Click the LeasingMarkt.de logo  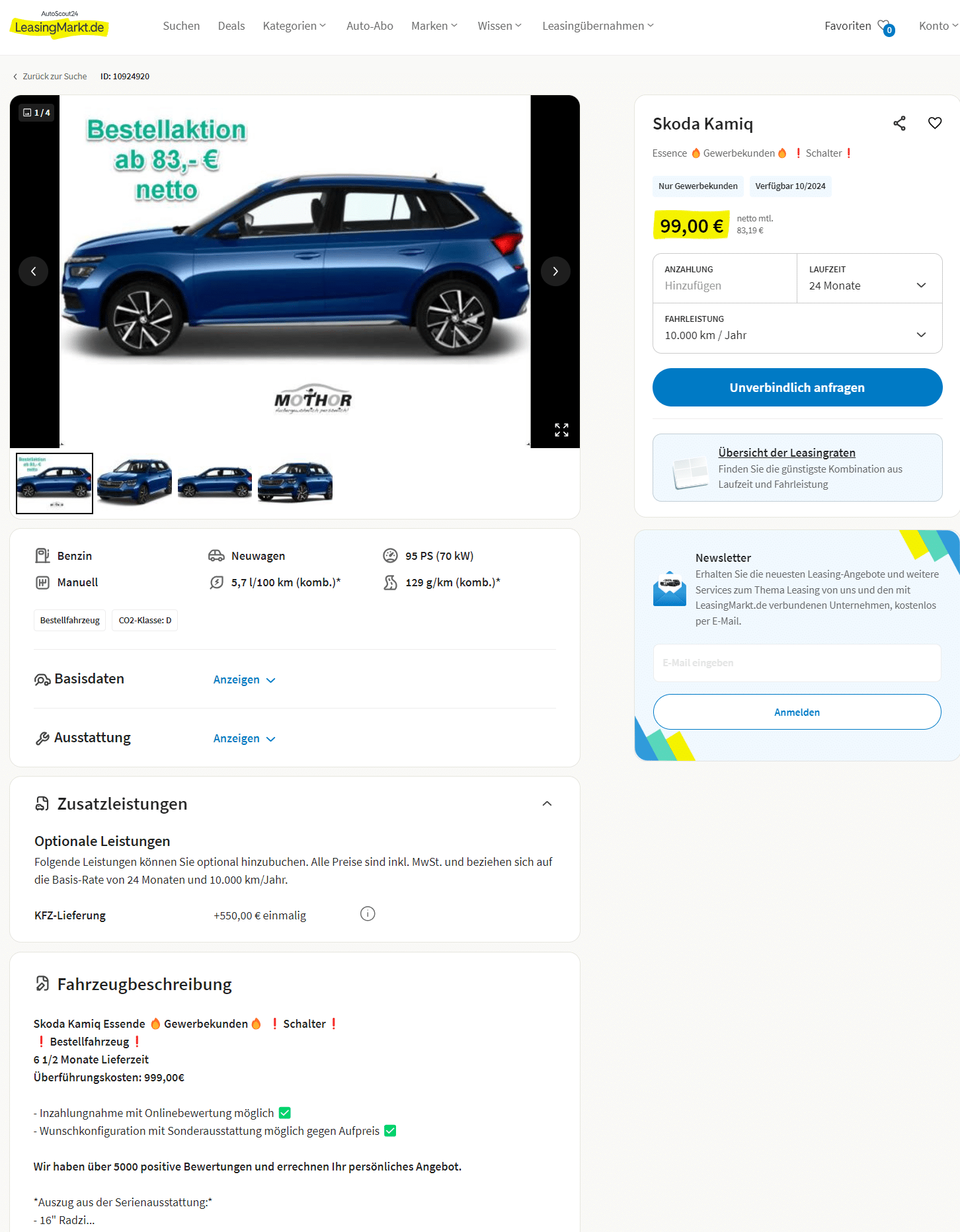(x=60, y=24)
